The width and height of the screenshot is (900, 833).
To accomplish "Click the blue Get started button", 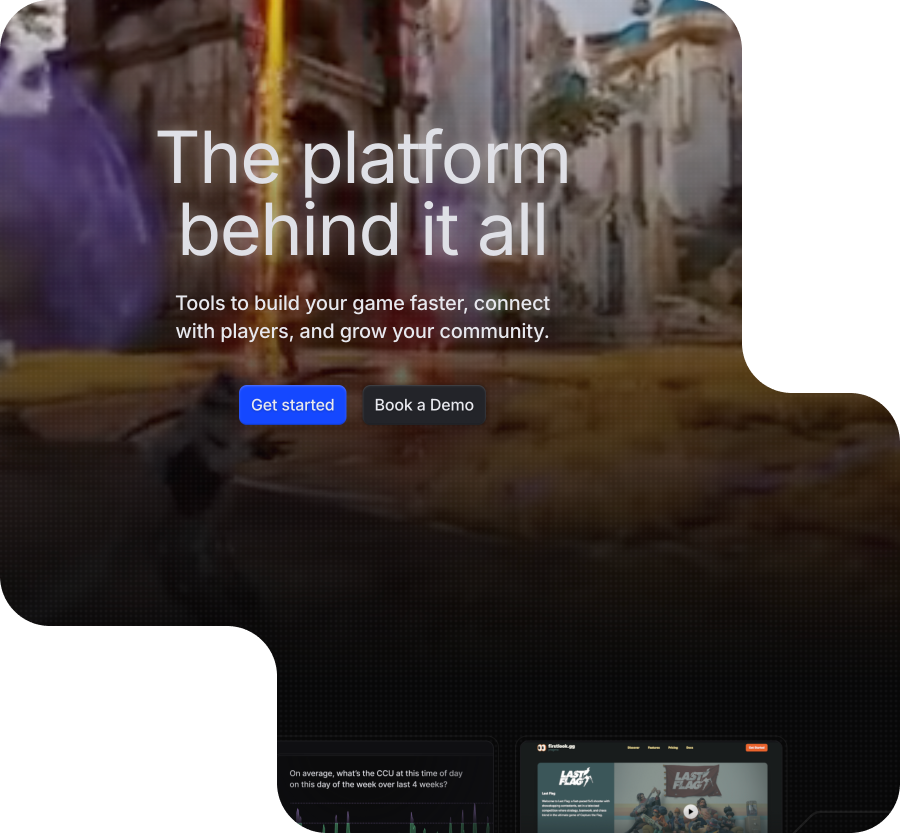I will (x=292, y=405).
